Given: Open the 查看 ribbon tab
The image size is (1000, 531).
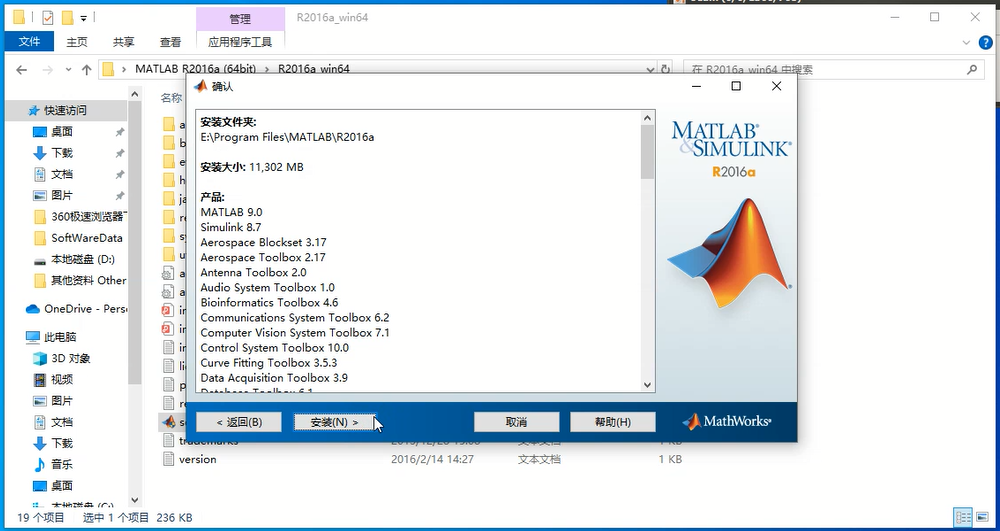Looking at the screenshot, I should coord(170,42).
